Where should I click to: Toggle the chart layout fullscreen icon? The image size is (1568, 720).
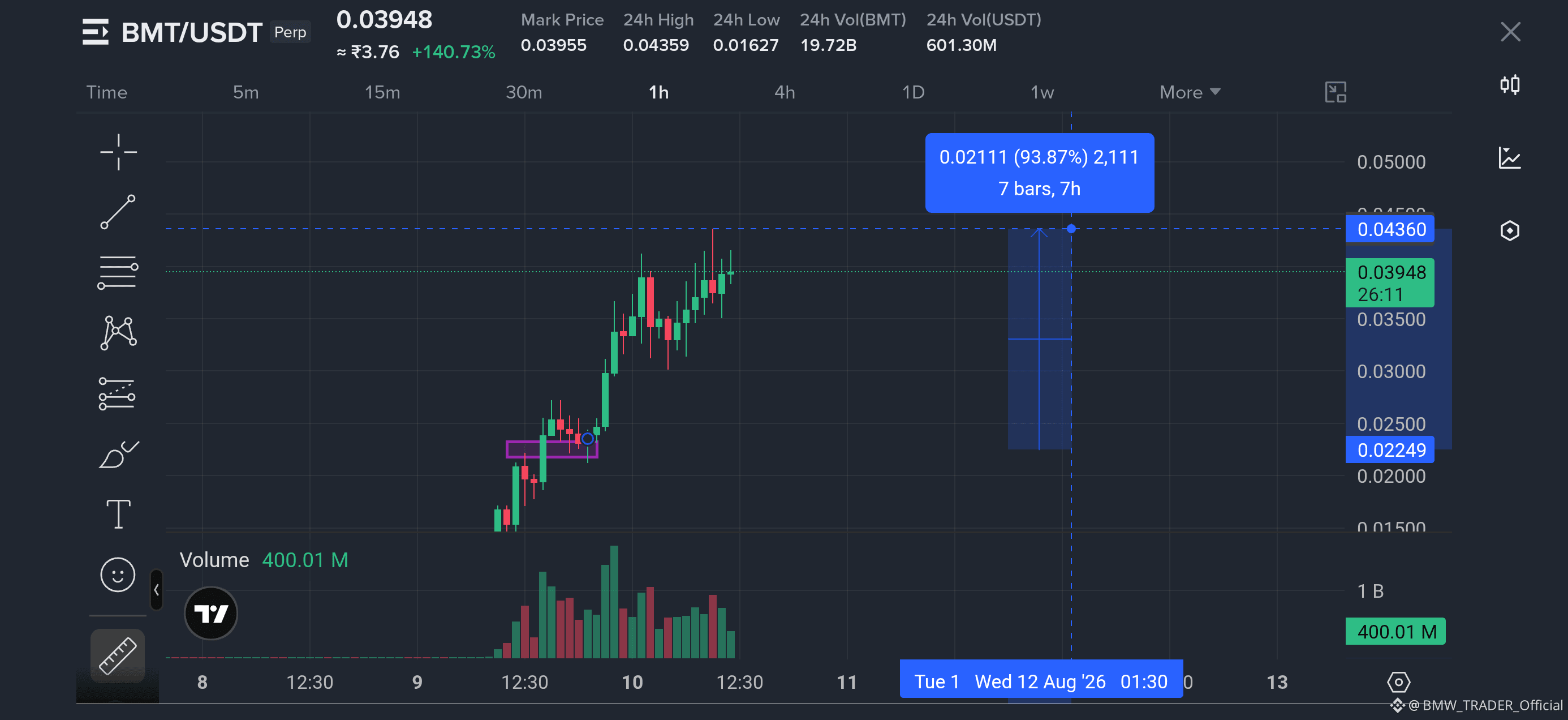(1336, 92)
